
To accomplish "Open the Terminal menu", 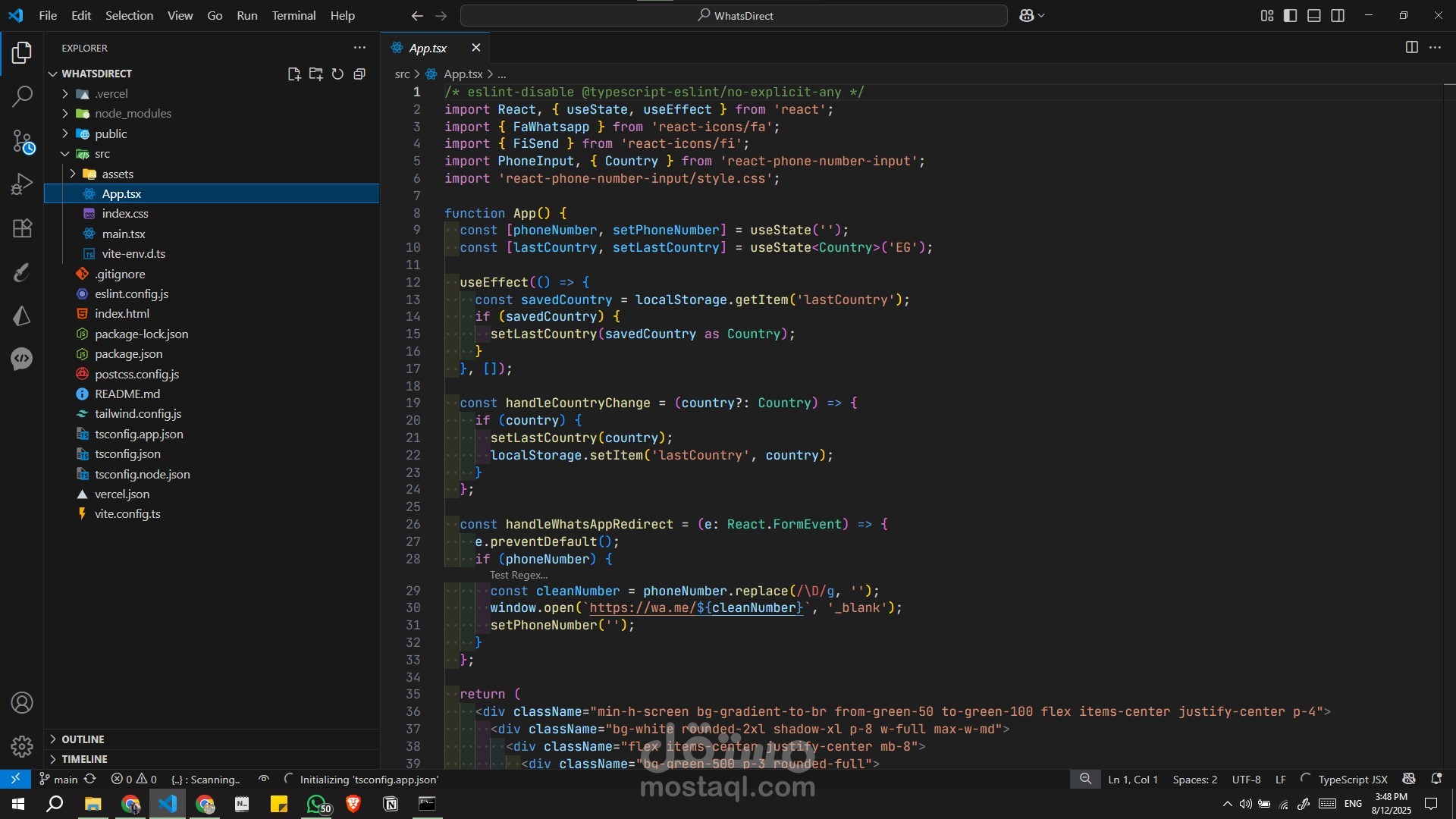I will [x=293, y=15].
